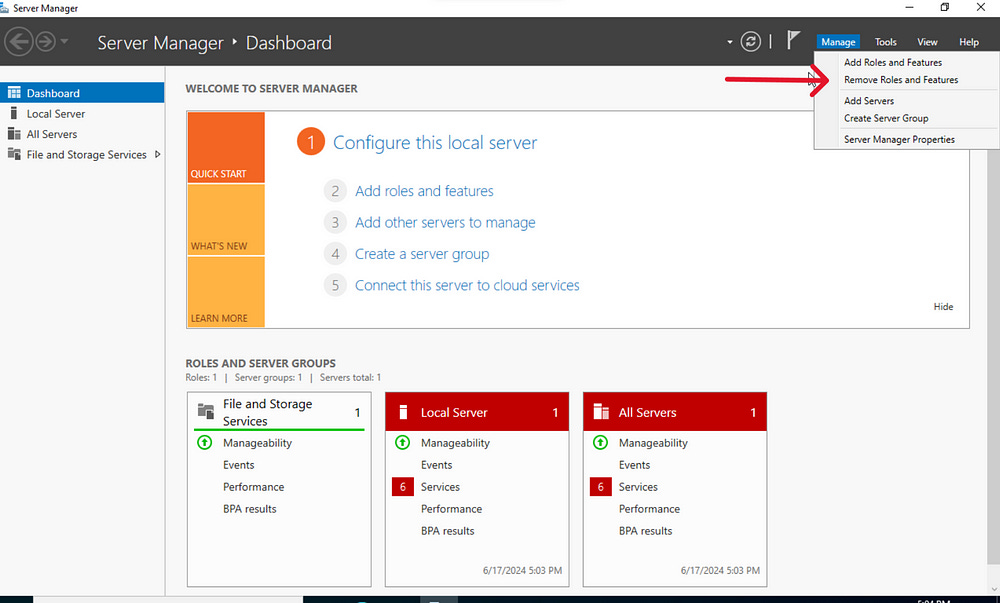Click File and Storage Services manageability status icon

pyautogui.click(x=205, y=442)
